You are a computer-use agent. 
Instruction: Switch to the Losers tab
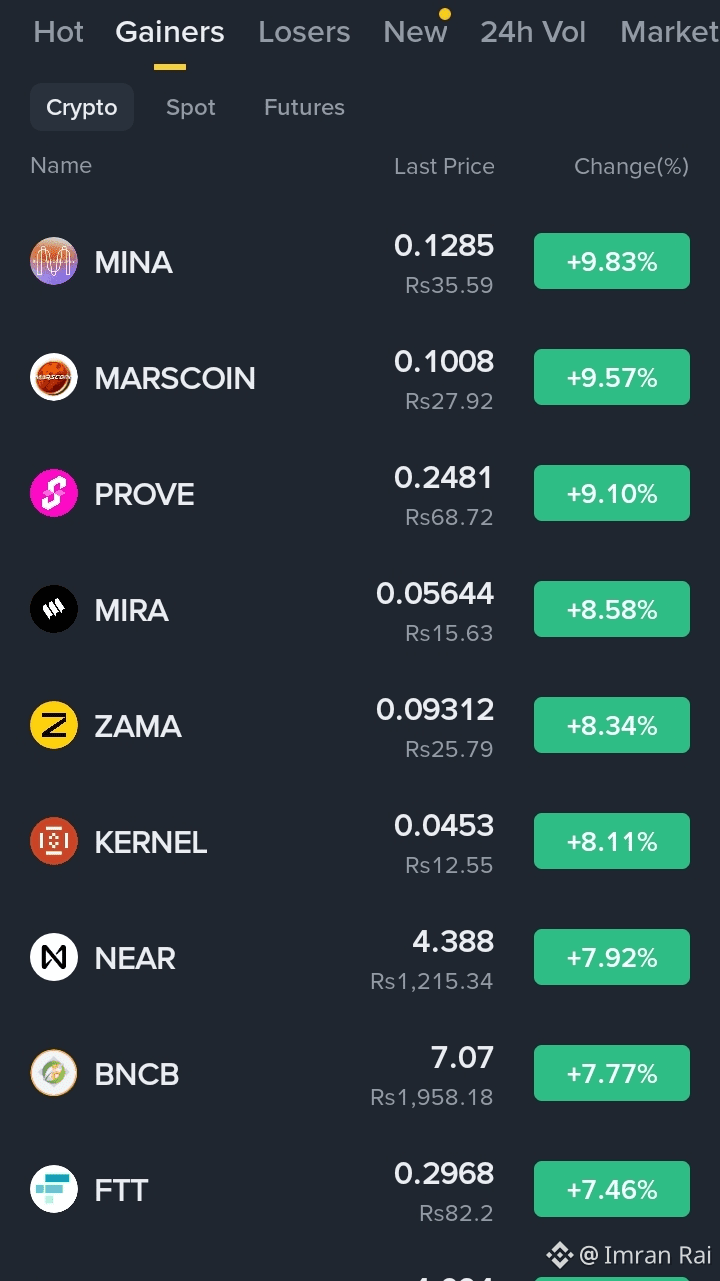[304, 32]
